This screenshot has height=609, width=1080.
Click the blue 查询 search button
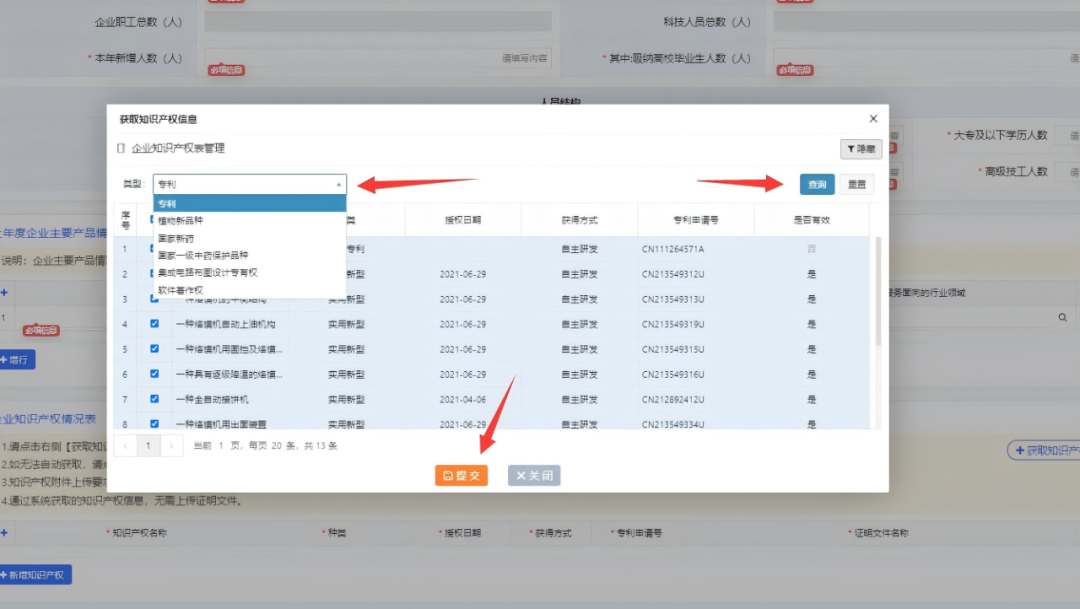(x=817, y=184)
